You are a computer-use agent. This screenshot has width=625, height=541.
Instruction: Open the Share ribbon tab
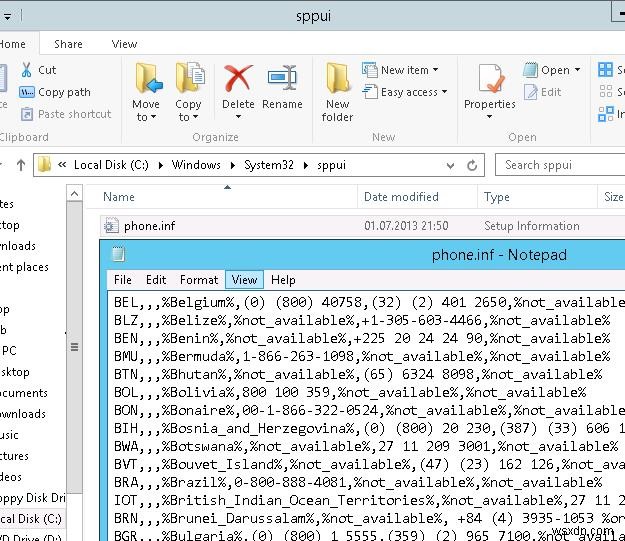pyautogui.click(x=68, y=44)
